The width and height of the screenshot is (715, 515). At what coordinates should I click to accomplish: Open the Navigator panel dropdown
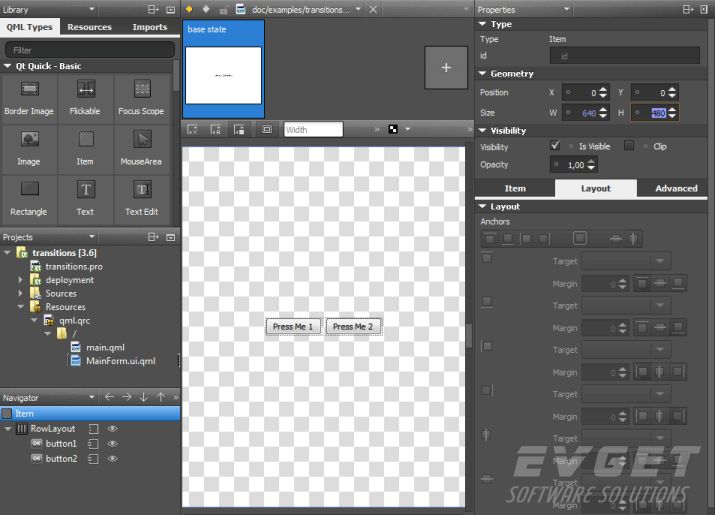tap(92, 397)
